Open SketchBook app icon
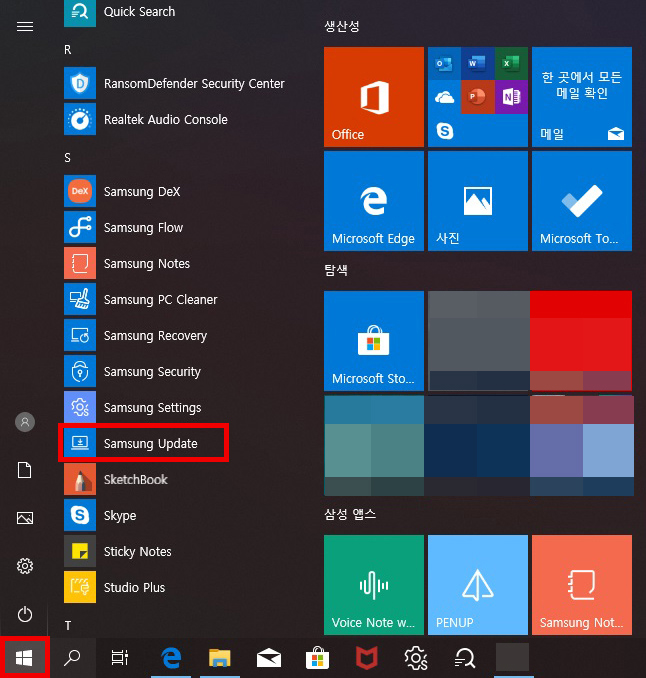Image resolution: width=646 pixels, height=678 pixels. click(80, 479)
